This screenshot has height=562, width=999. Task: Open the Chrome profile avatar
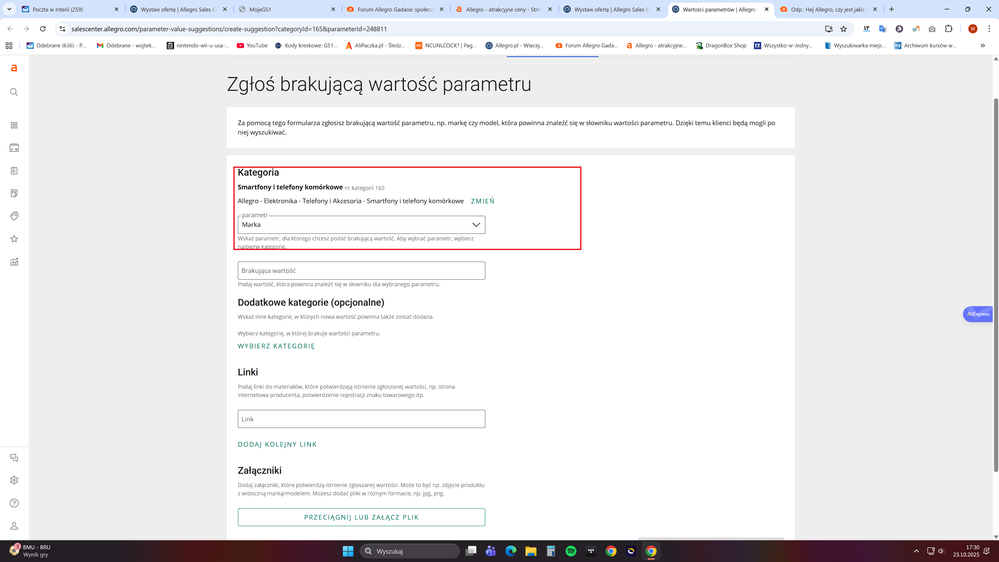(972, 29)
